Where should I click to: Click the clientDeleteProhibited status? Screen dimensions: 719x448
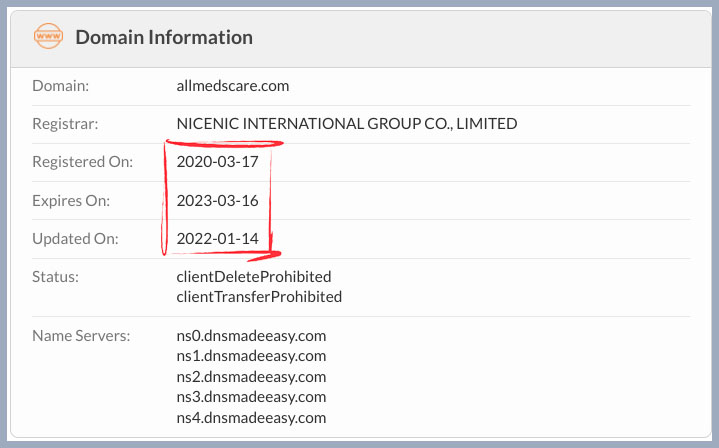253,276
